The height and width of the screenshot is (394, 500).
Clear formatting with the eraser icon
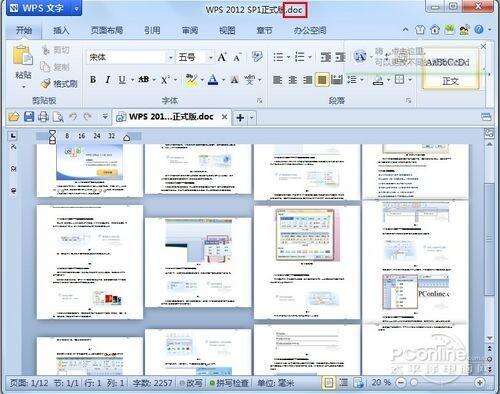pyautogui.click(x=257, y=57)
